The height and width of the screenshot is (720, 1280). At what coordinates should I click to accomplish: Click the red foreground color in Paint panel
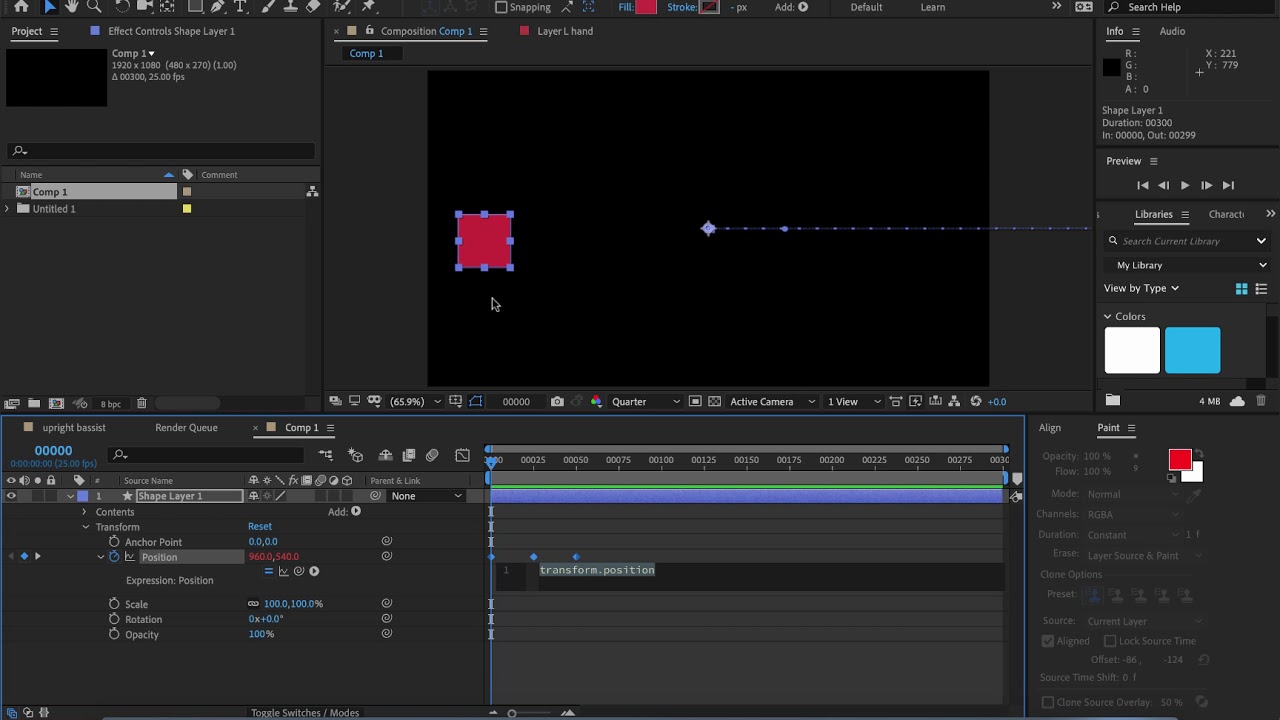click(1180, 460)
